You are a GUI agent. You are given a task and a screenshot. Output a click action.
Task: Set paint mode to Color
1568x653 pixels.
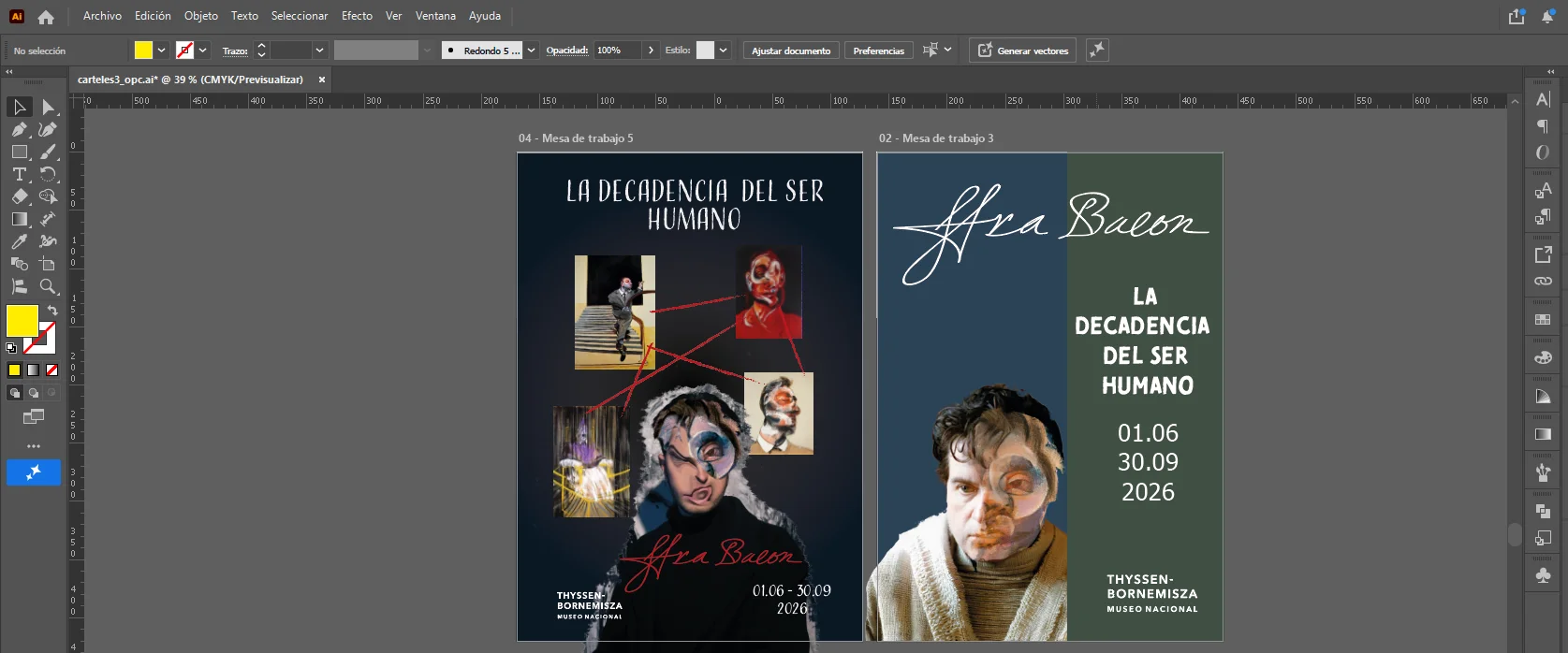pos(15,370)
